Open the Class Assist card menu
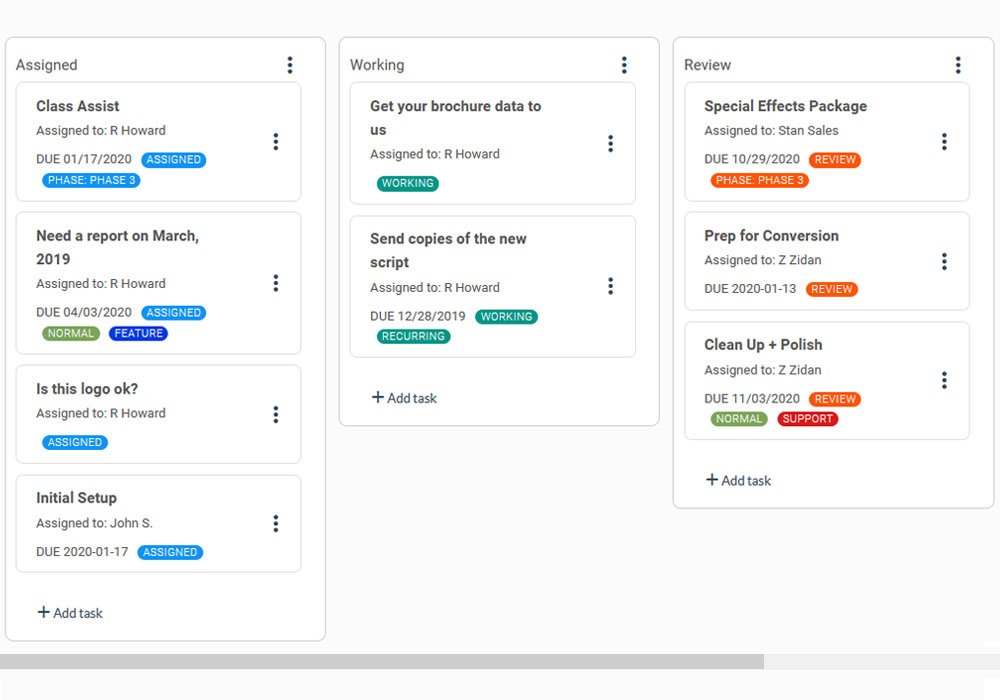 coord(276,142)
